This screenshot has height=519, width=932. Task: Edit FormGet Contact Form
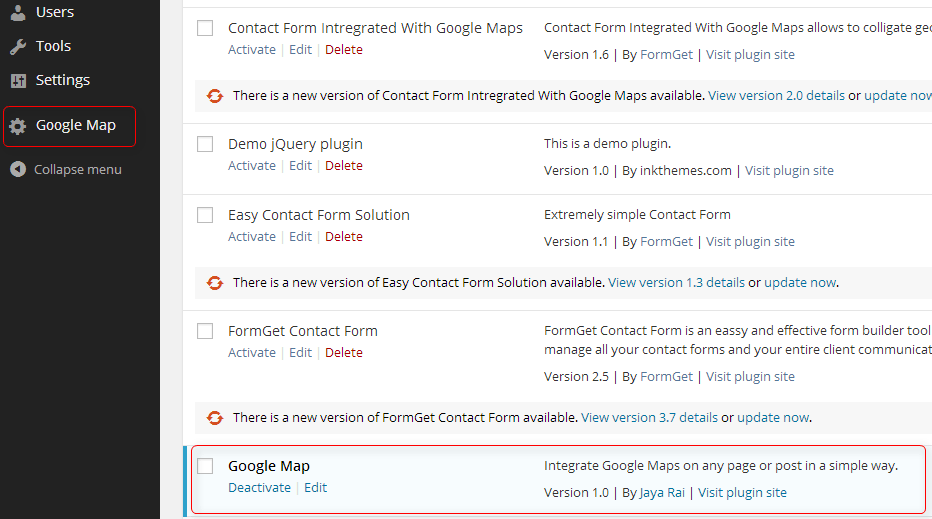tap(300, 353)
